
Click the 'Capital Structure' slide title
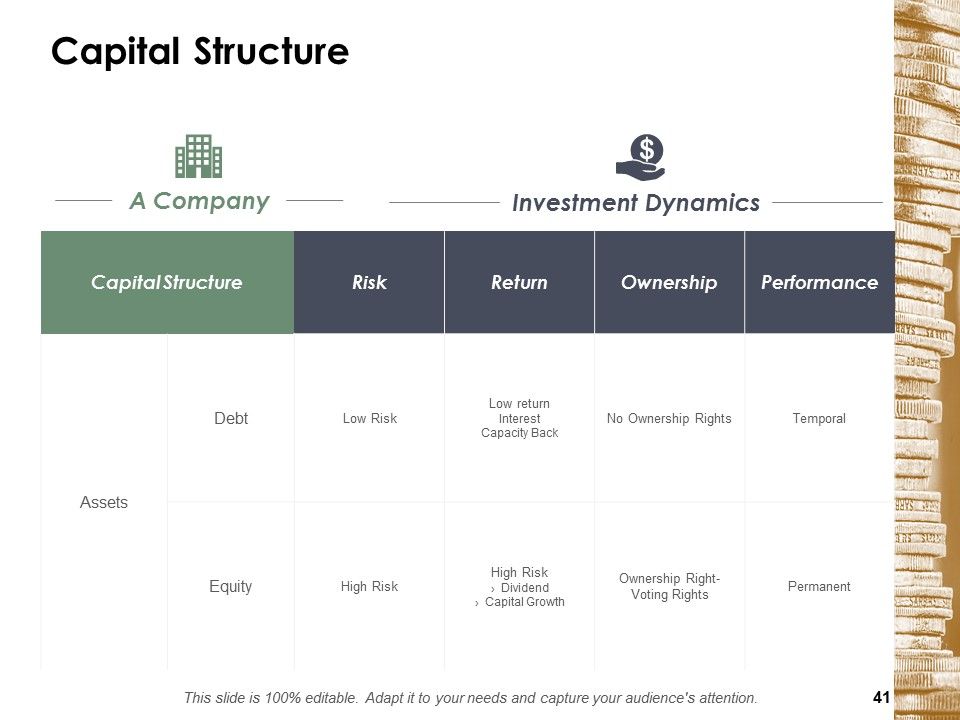coord(200,51)
